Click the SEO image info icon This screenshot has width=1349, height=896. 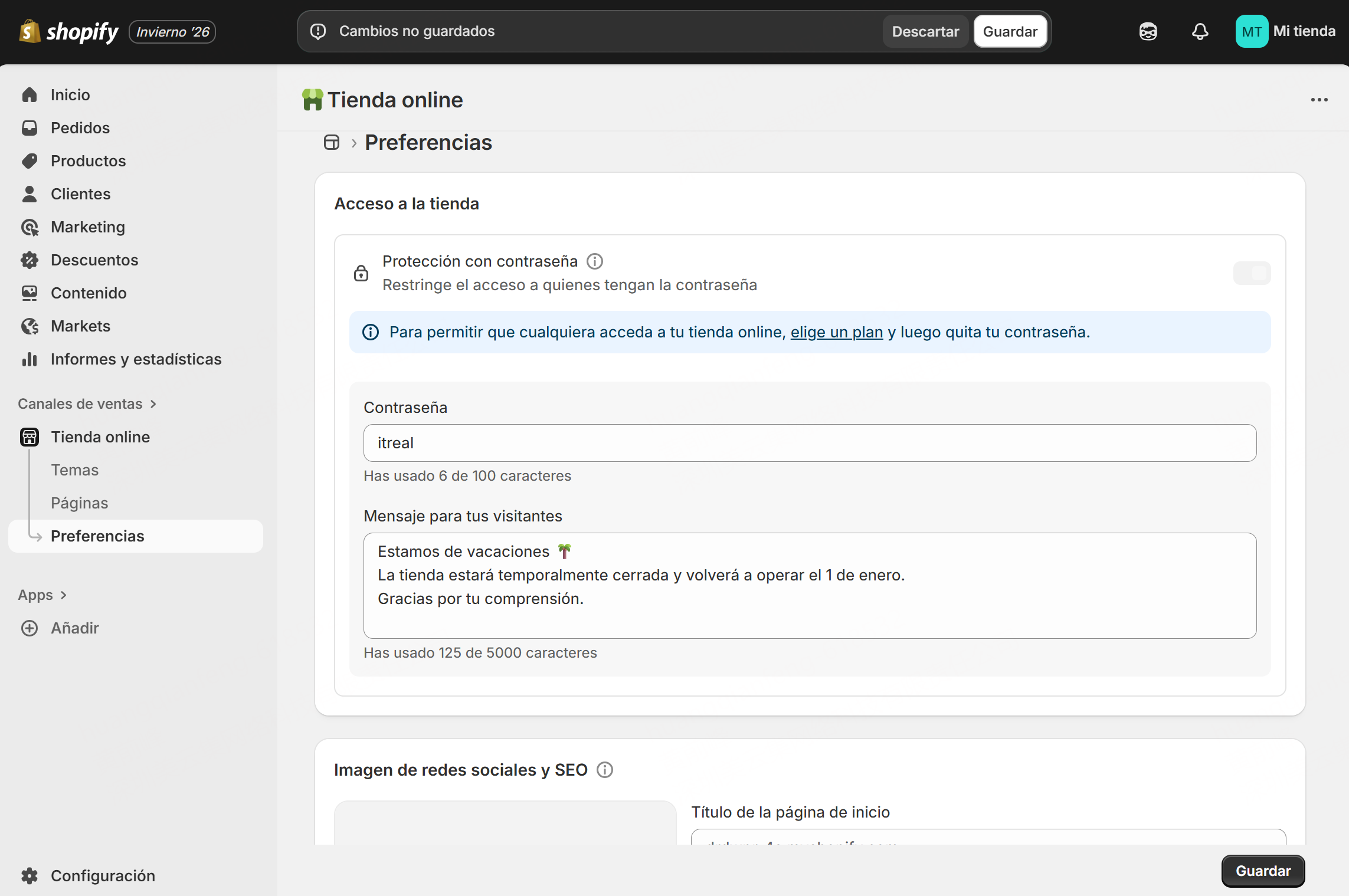click(x=605, y=770)
